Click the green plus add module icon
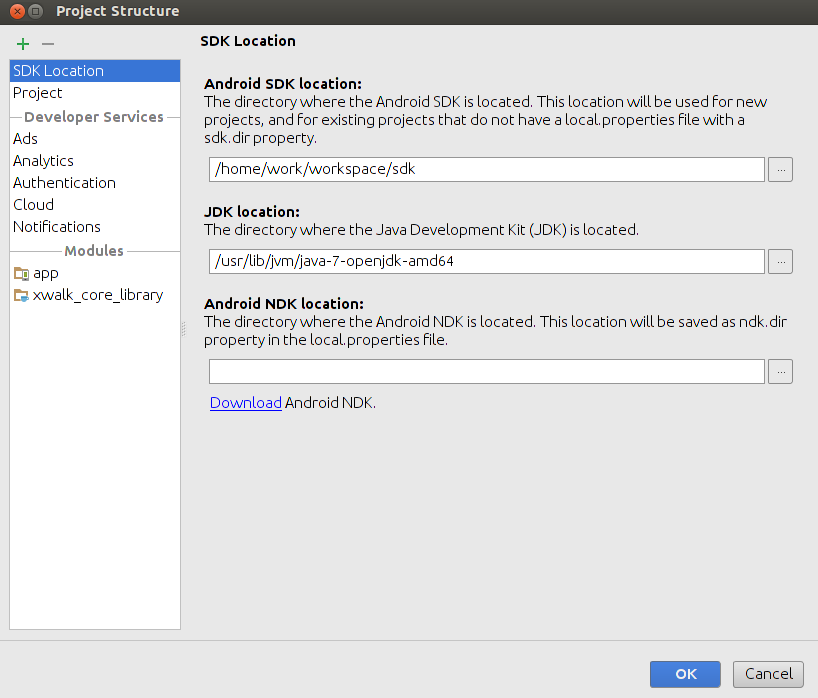The image size is (818, 698). [23, 44]
